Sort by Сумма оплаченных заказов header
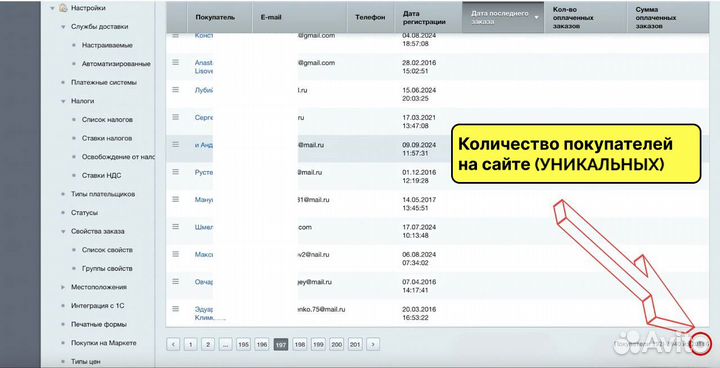 click(656, 17)
